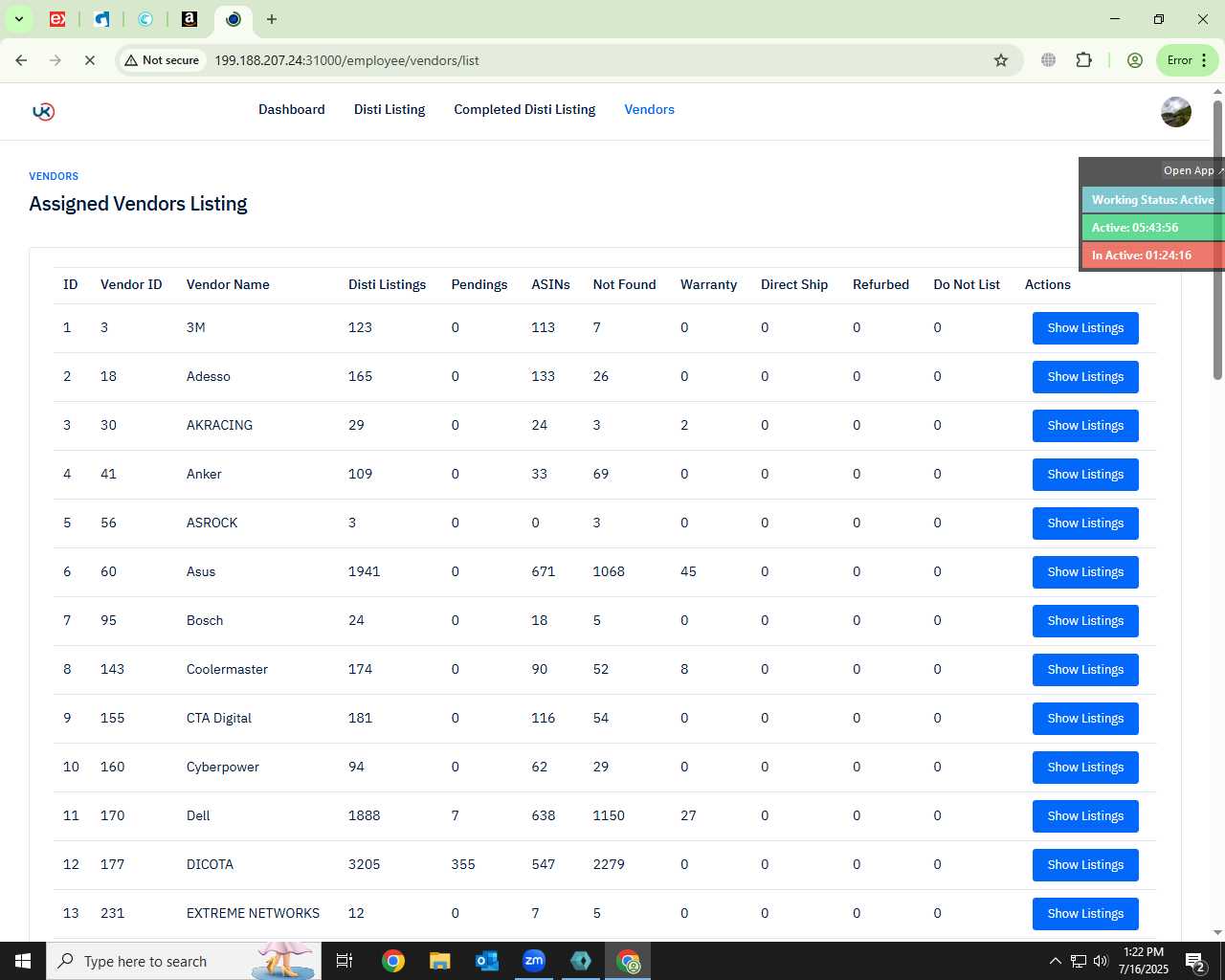1225x980 pixels.
Task: Open Completed Disti Listing menu item
Action: click(x=524, y=110)
